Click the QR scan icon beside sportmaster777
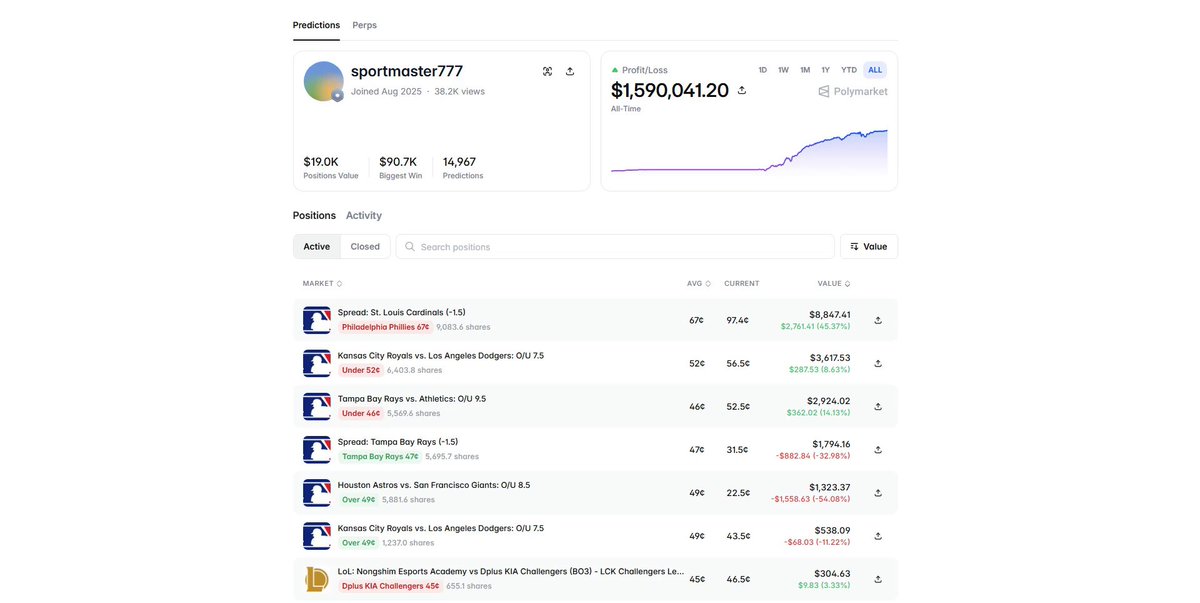Image resolution: width=1200 pixels, height=603 pixels. pos(547,71)
